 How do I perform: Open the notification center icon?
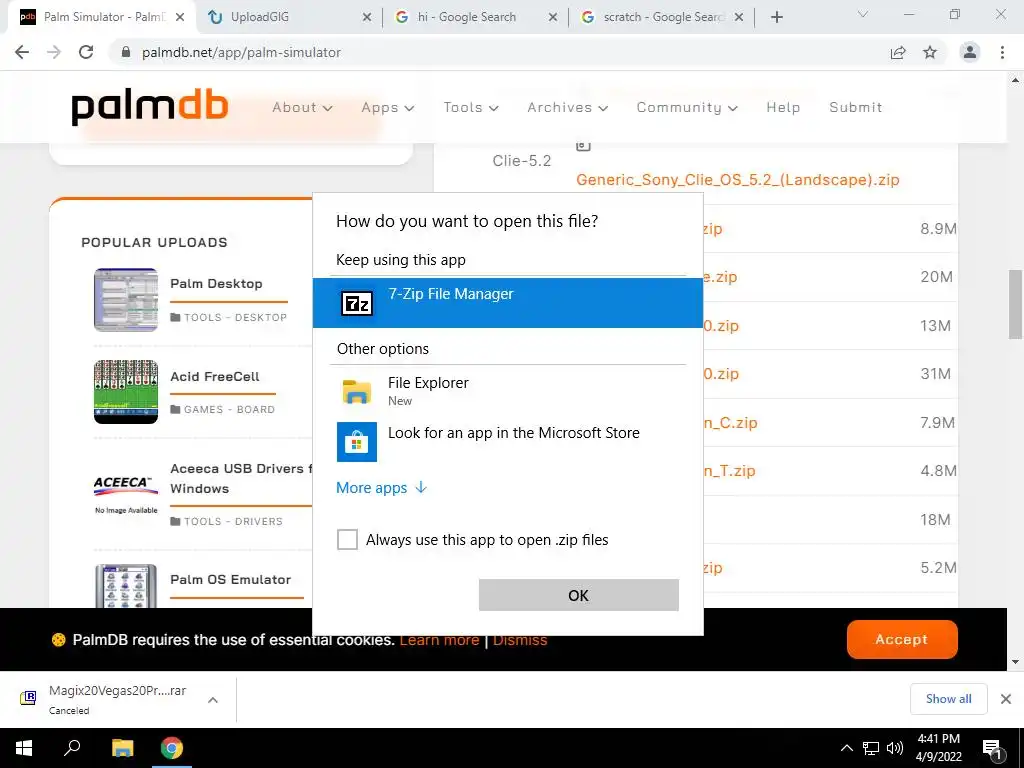pyautogui.click(x=992, y=748)
